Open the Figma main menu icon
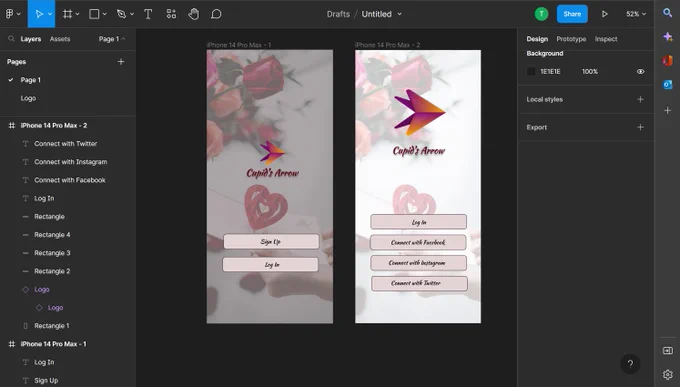680x387 pixels. coord(10,14)
